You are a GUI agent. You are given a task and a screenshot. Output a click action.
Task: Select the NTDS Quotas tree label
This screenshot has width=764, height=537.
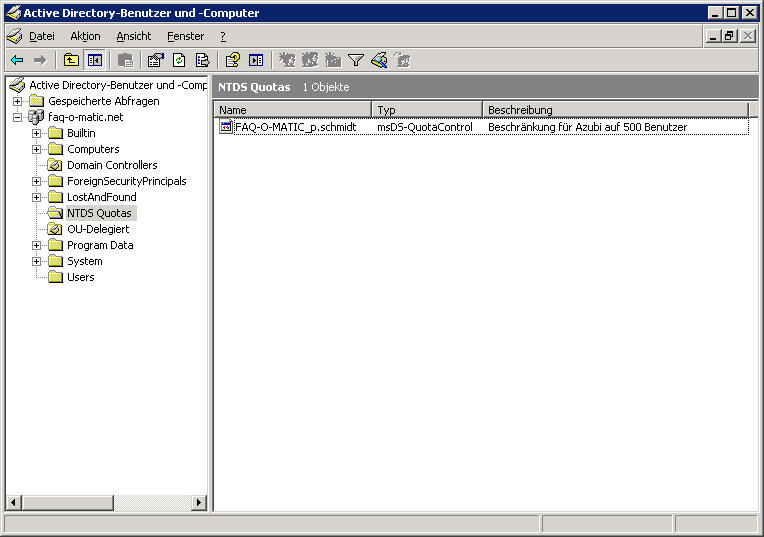click(99, 213)
